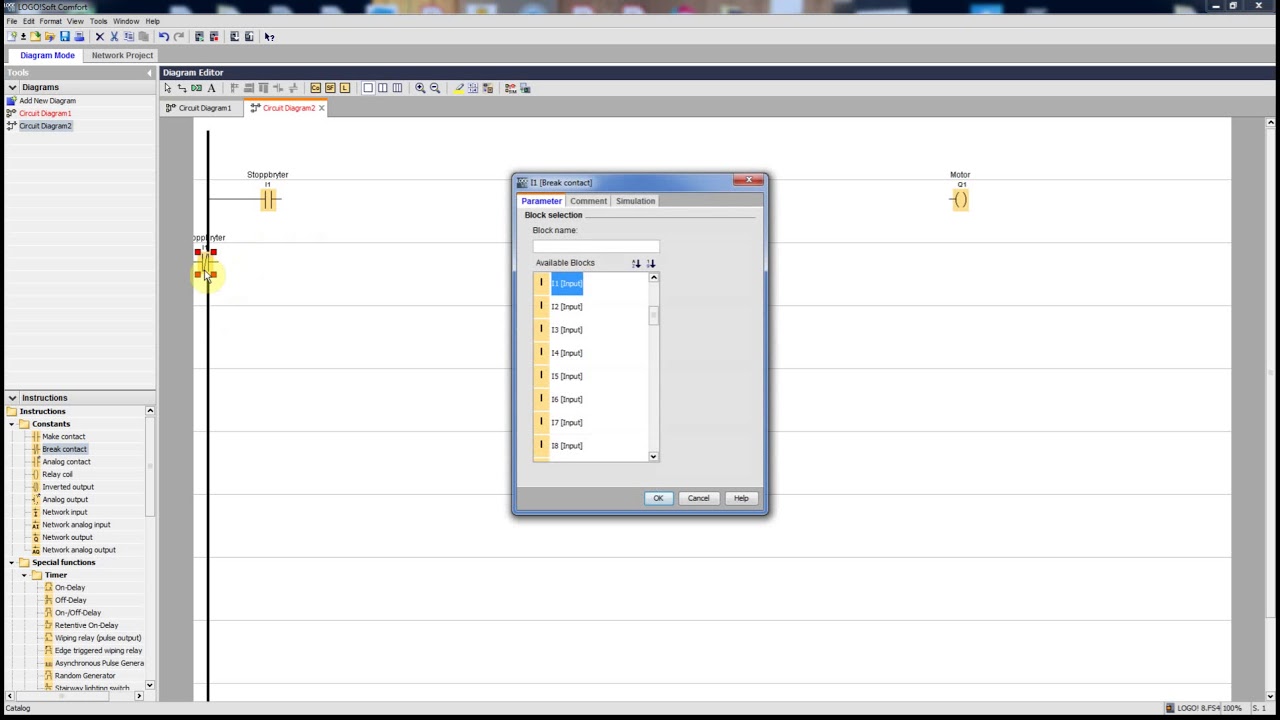Select Retentive On-Delay instruction
The image size is (1280, 720).
(86, 625)
